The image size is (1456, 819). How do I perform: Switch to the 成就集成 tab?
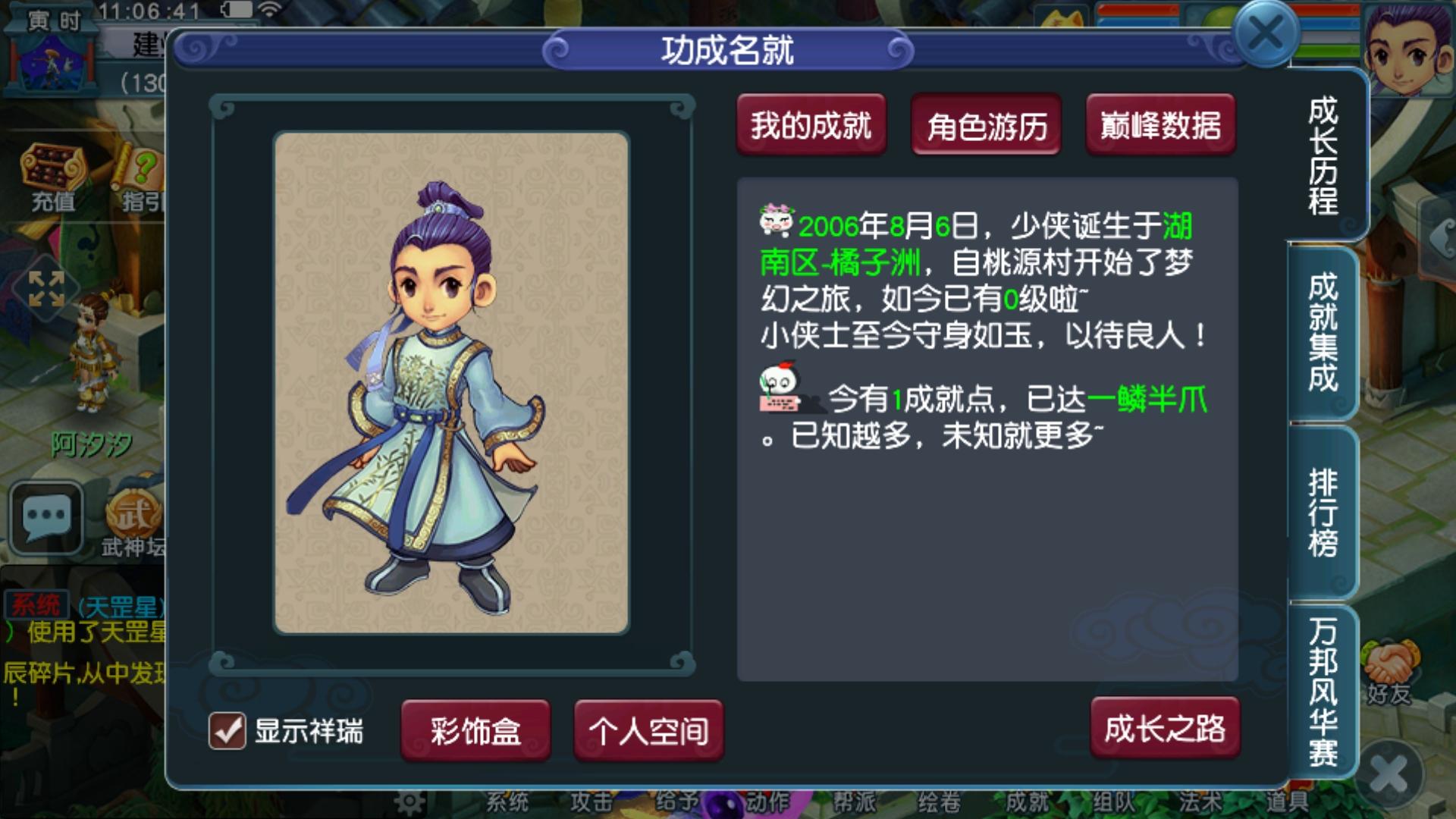[x=1323, y=332]
